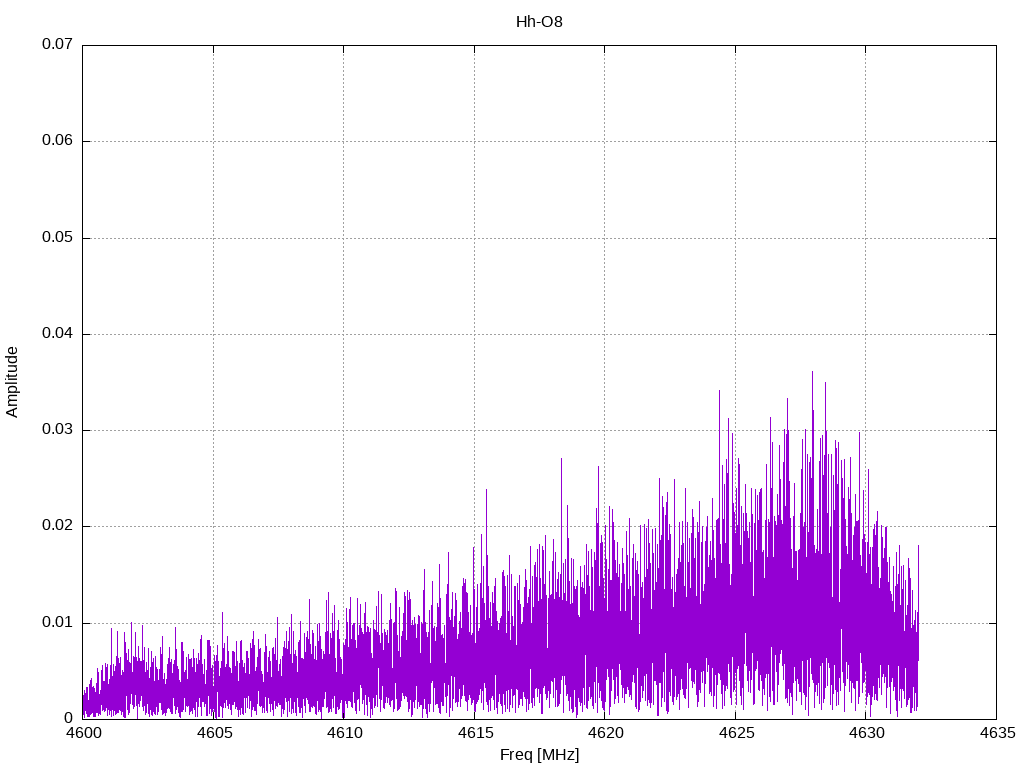The width and height of the screenshot is (1024, 768).
Task: Click the 0.05 y-axis tick label
Action: point(57,238)
